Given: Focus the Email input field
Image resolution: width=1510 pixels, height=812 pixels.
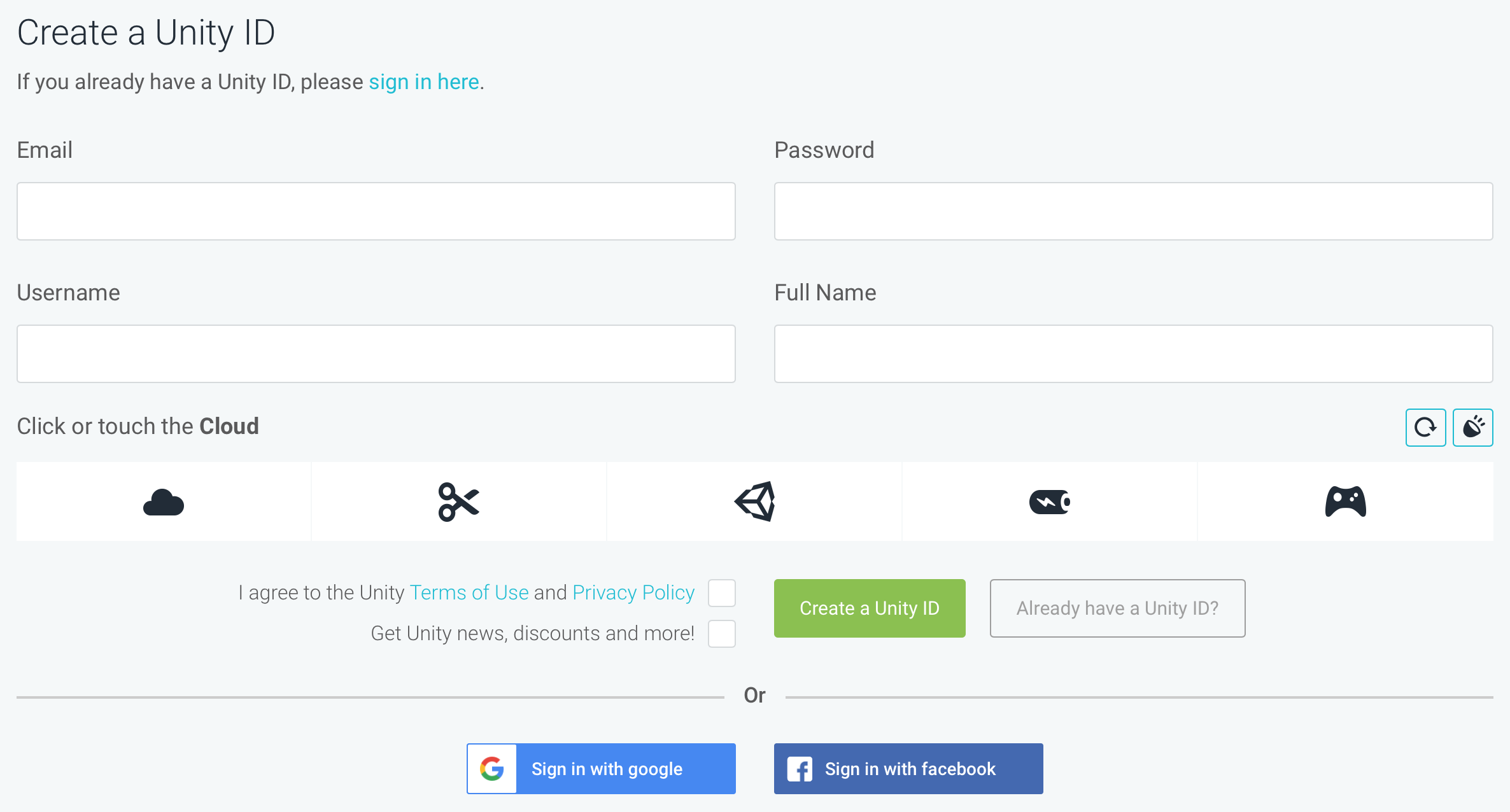Looking at the screenshot, I should click(376, 211).
